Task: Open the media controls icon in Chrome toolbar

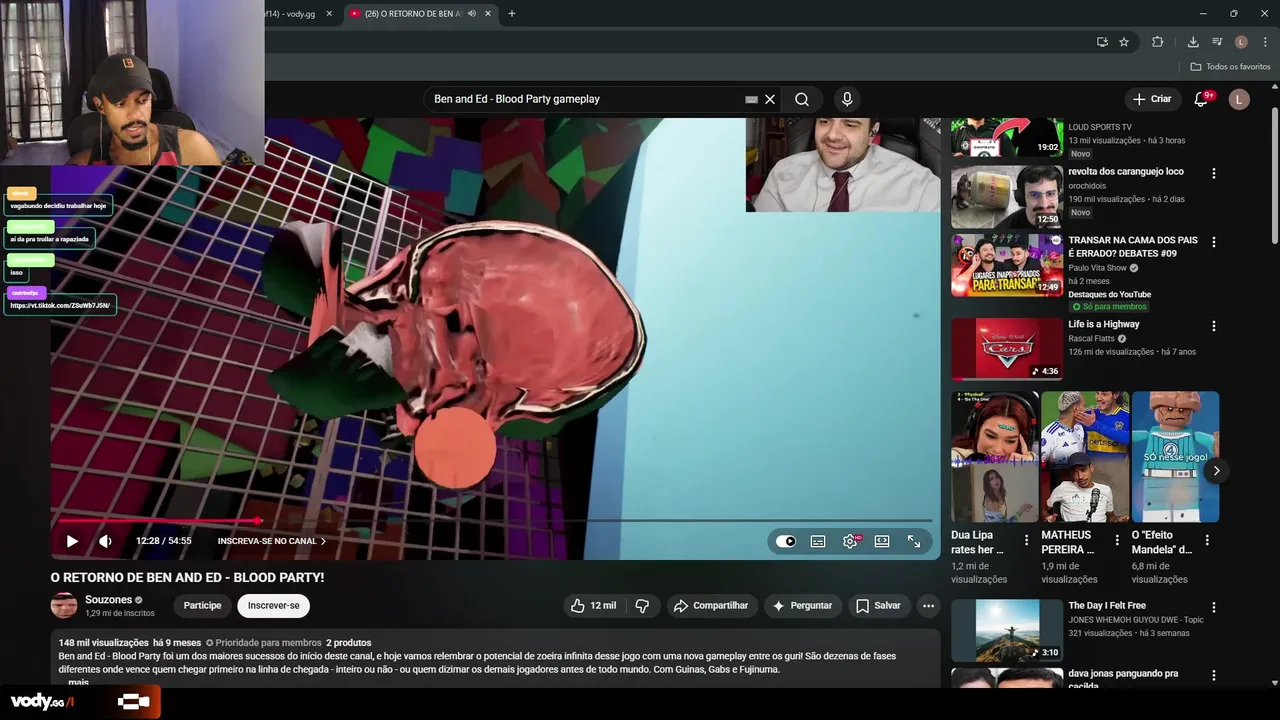Action: (1217, 42)
